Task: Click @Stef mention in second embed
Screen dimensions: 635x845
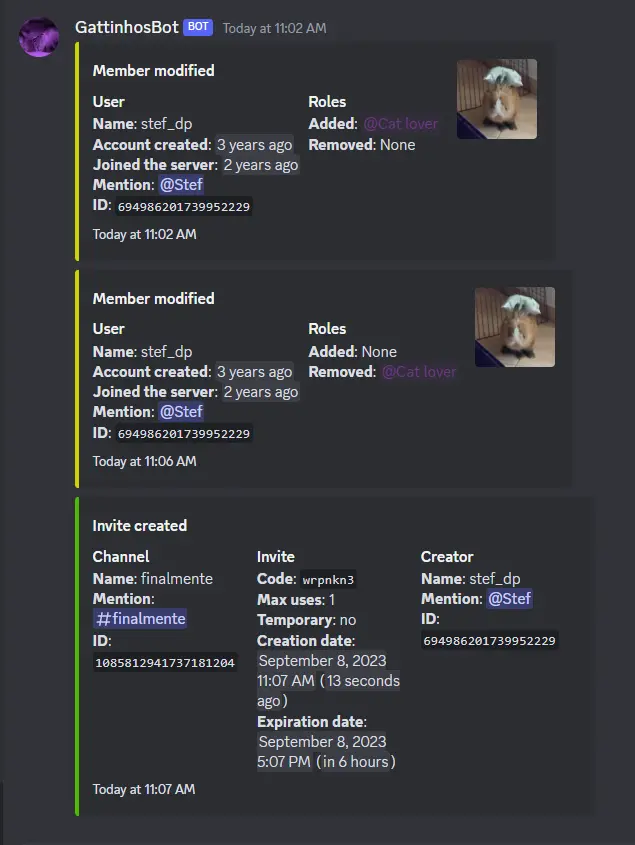Action: (x=181, y=412)
